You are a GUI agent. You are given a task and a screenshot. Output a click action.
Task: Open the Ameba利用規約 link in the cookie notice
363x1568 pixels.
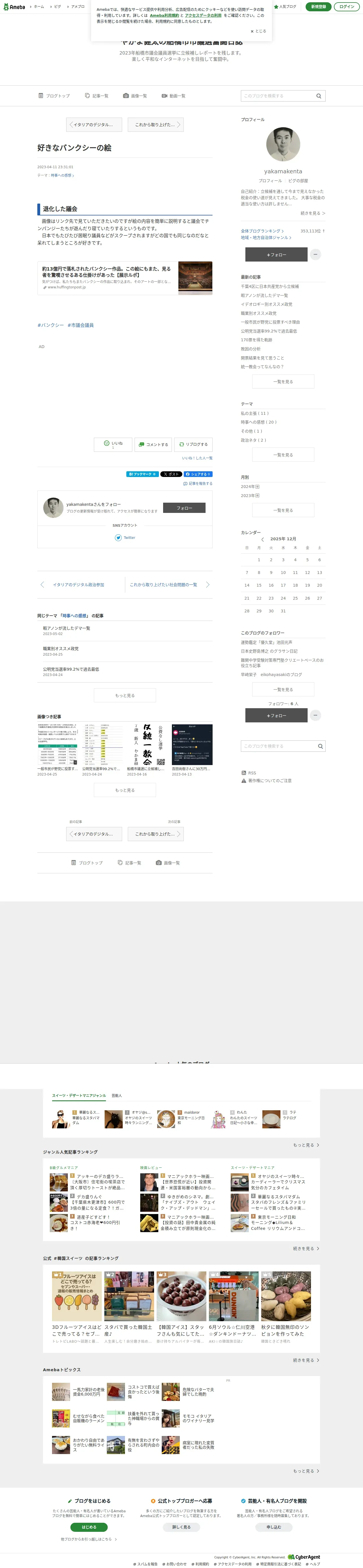(165, 15)
